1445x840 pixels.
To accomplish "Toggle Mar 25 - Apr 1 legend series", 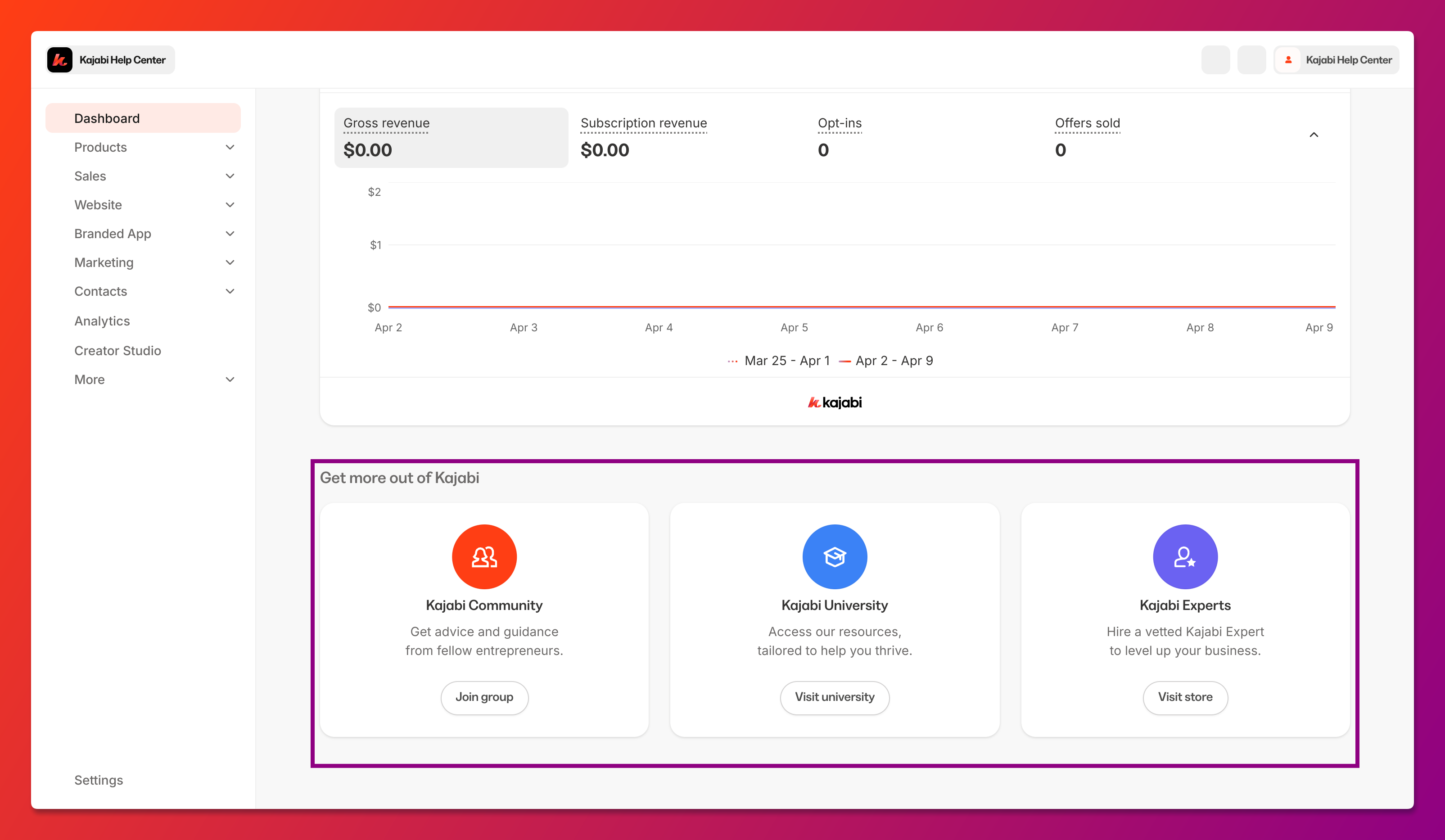I will (778, 361).
